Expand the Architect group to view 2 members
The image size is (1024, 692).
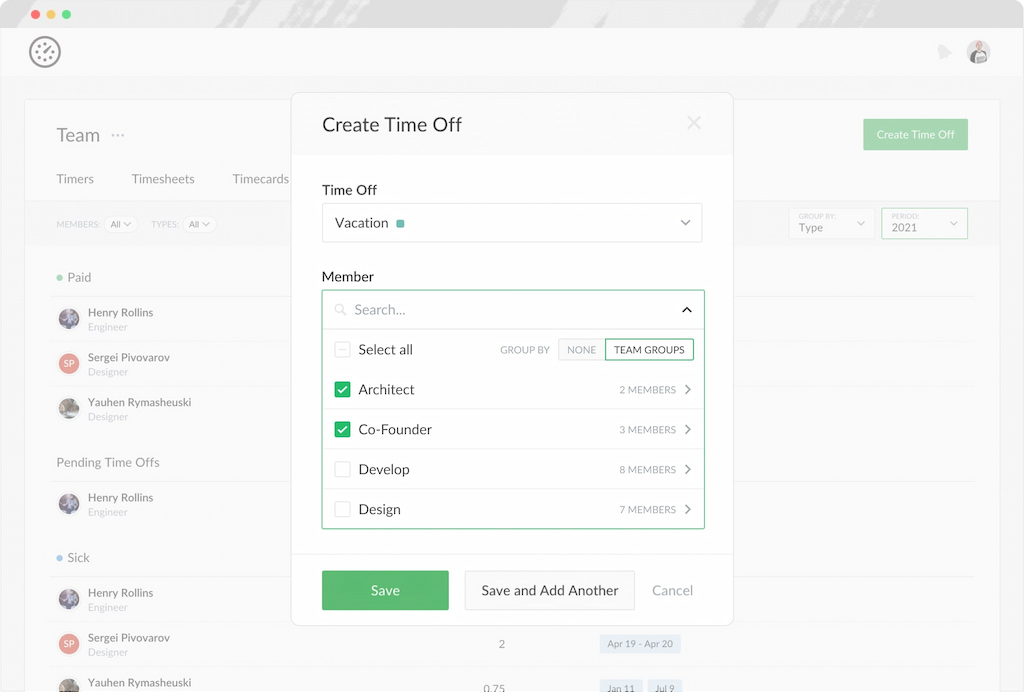[689, 389]
